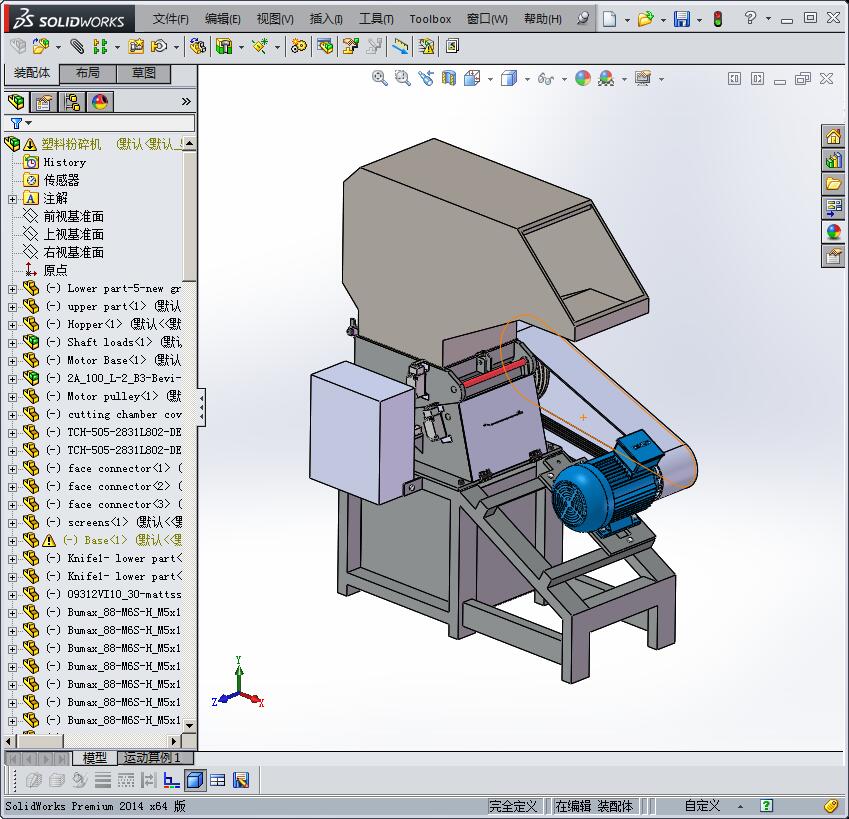Image resolution: width=849 pixels, height=819 pixels.
Task: Click the Apply Scene icon
Action: click(605, 78)
